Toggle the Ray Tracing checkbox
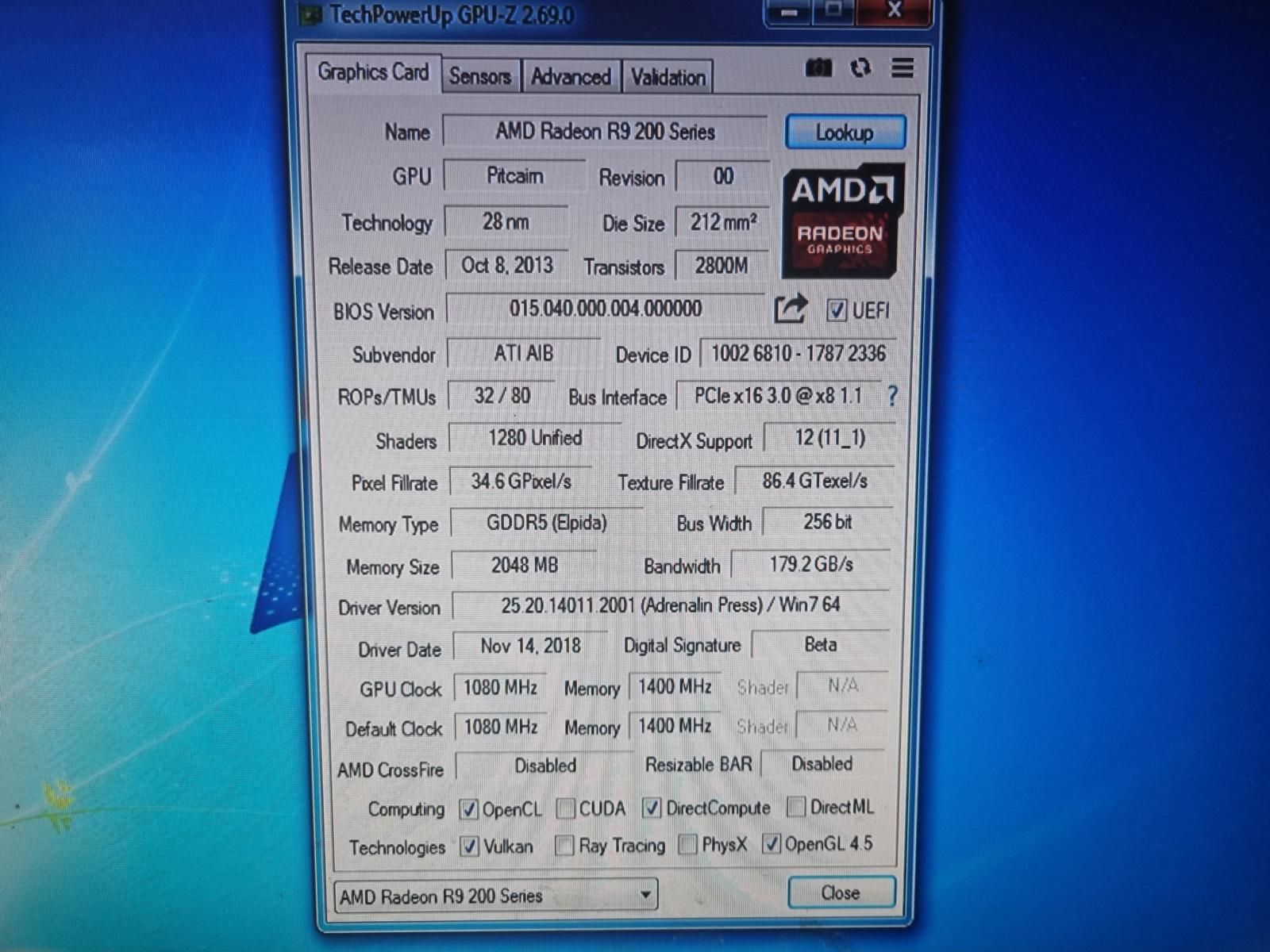 pyautogui.click(x=564, y=846)
